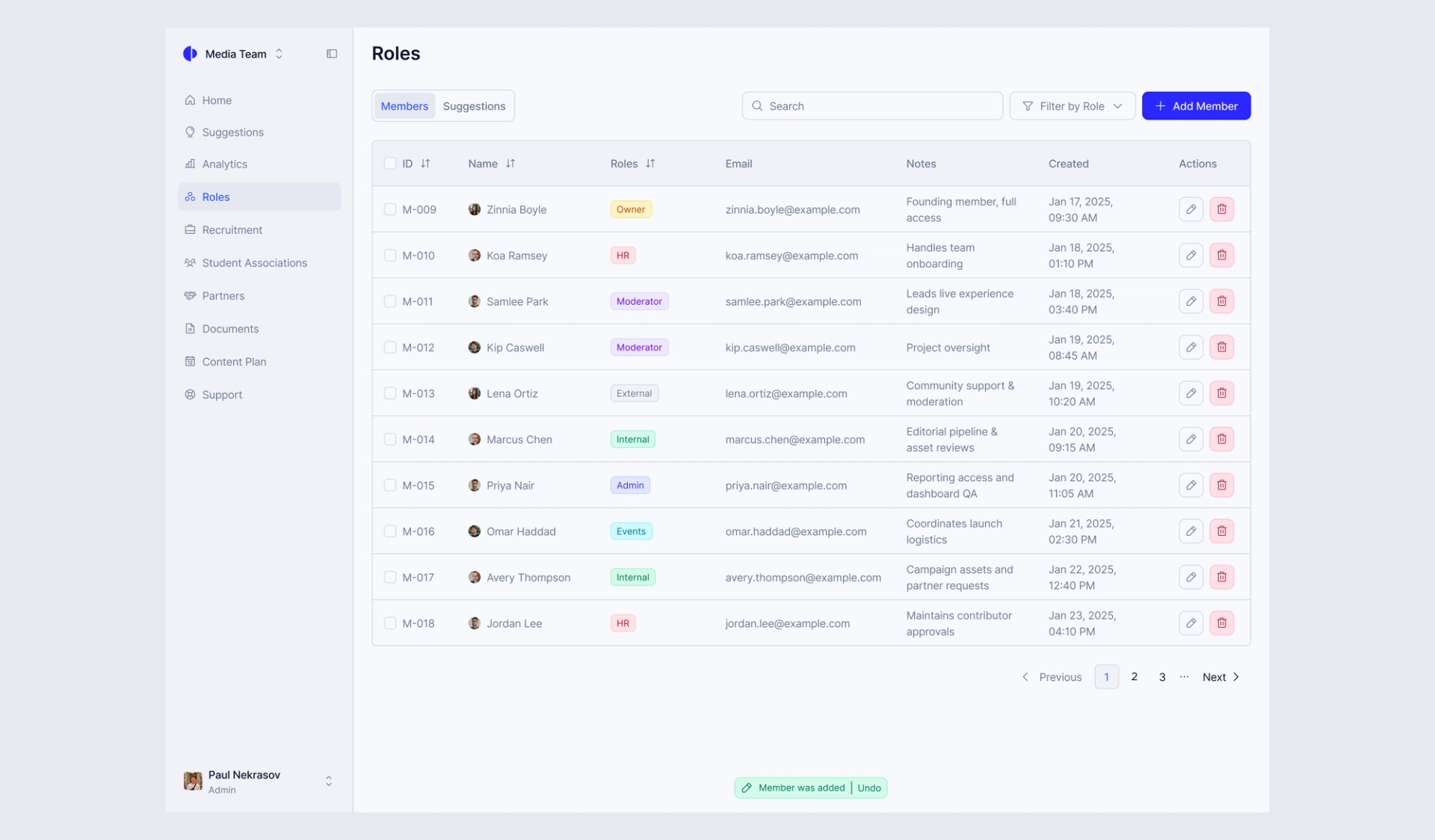The image size is (1435, 840).
Task: Delete Kip Caswell from members
Action: click(1221, 348)
